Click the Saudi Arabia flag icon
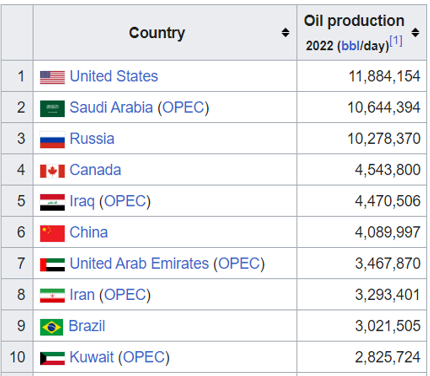This screenshot has width=430, height=376. (x=52, y=109)
